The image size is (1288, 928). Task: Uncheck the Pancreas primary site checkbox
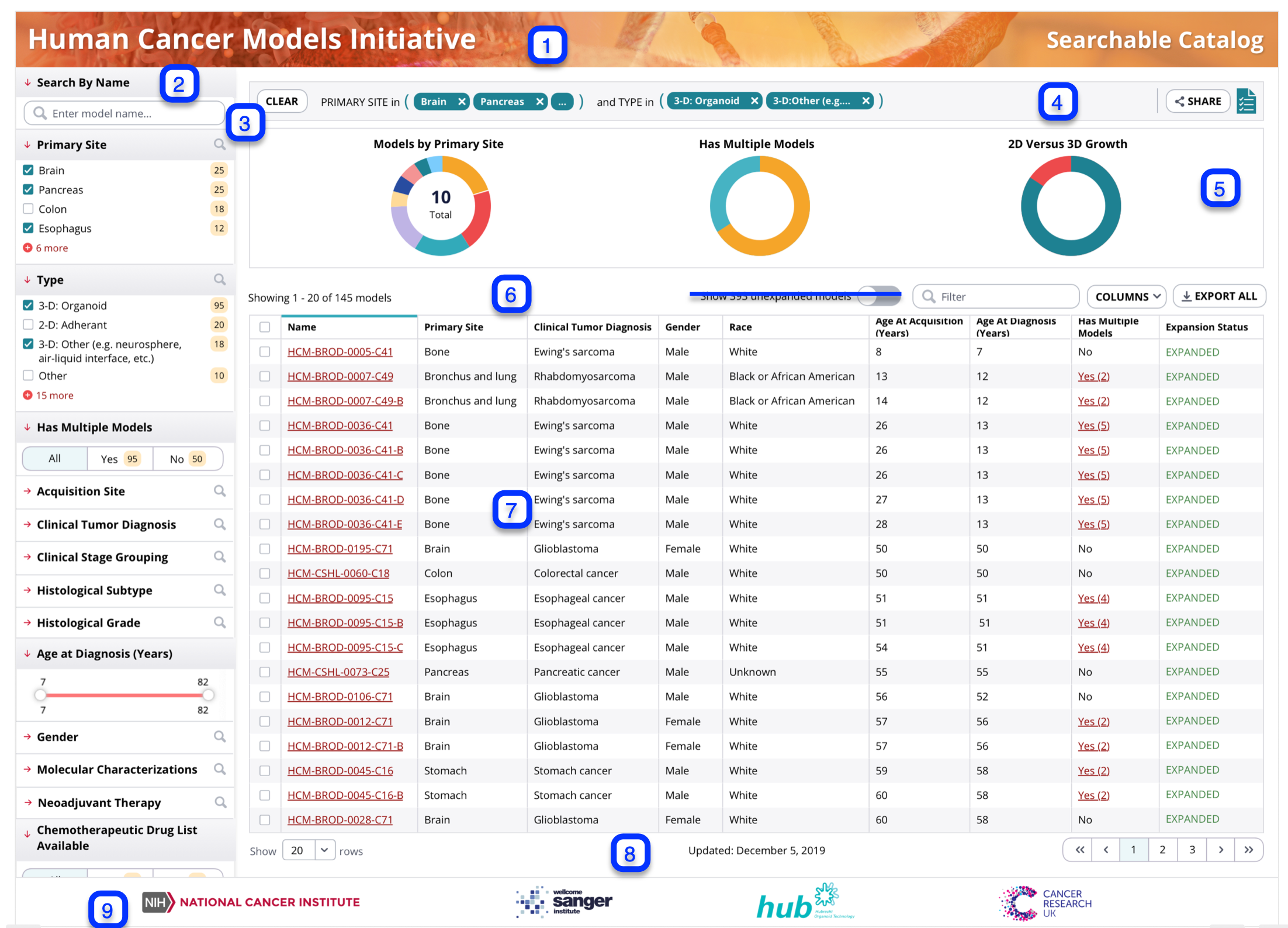click(27, 189)
